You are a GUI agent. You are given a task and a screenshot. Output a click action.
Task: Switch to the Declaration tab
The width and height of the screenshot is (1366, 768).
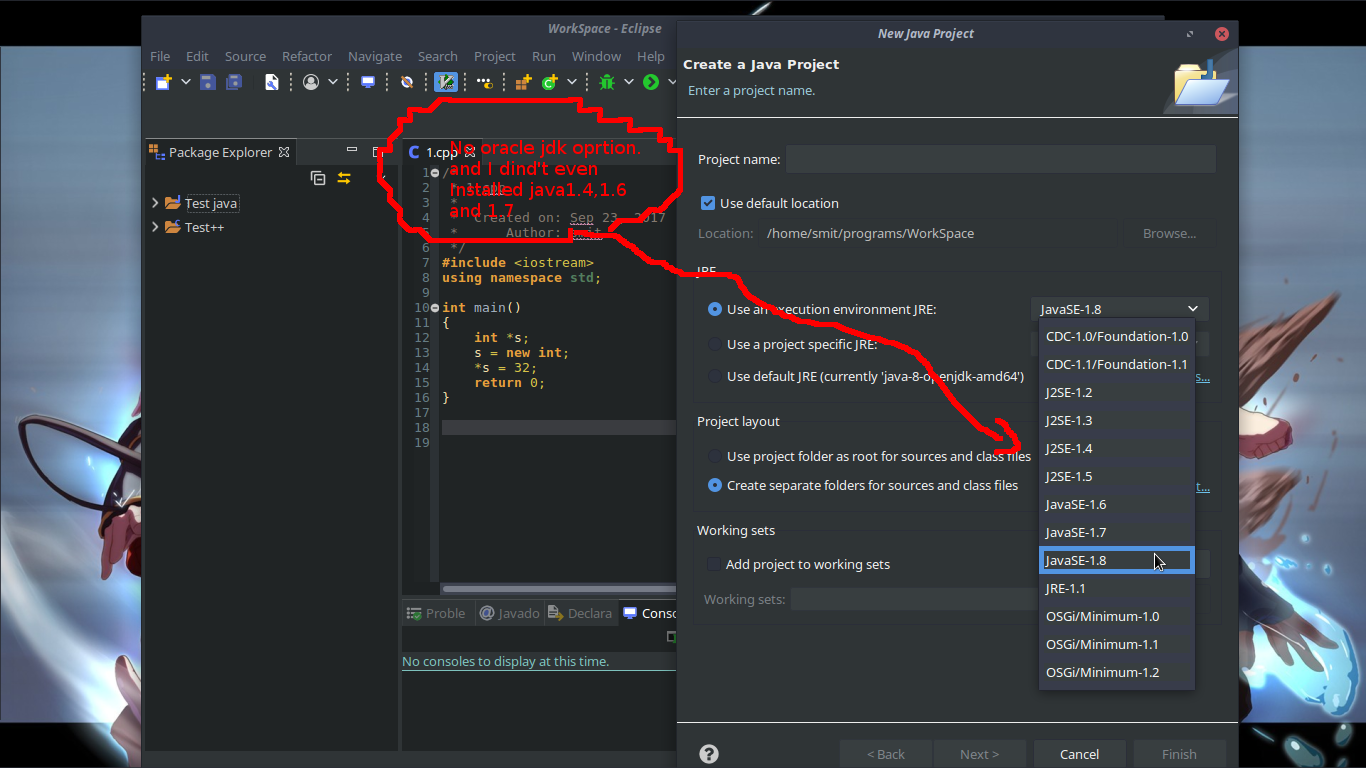click(x=580, y=613)
